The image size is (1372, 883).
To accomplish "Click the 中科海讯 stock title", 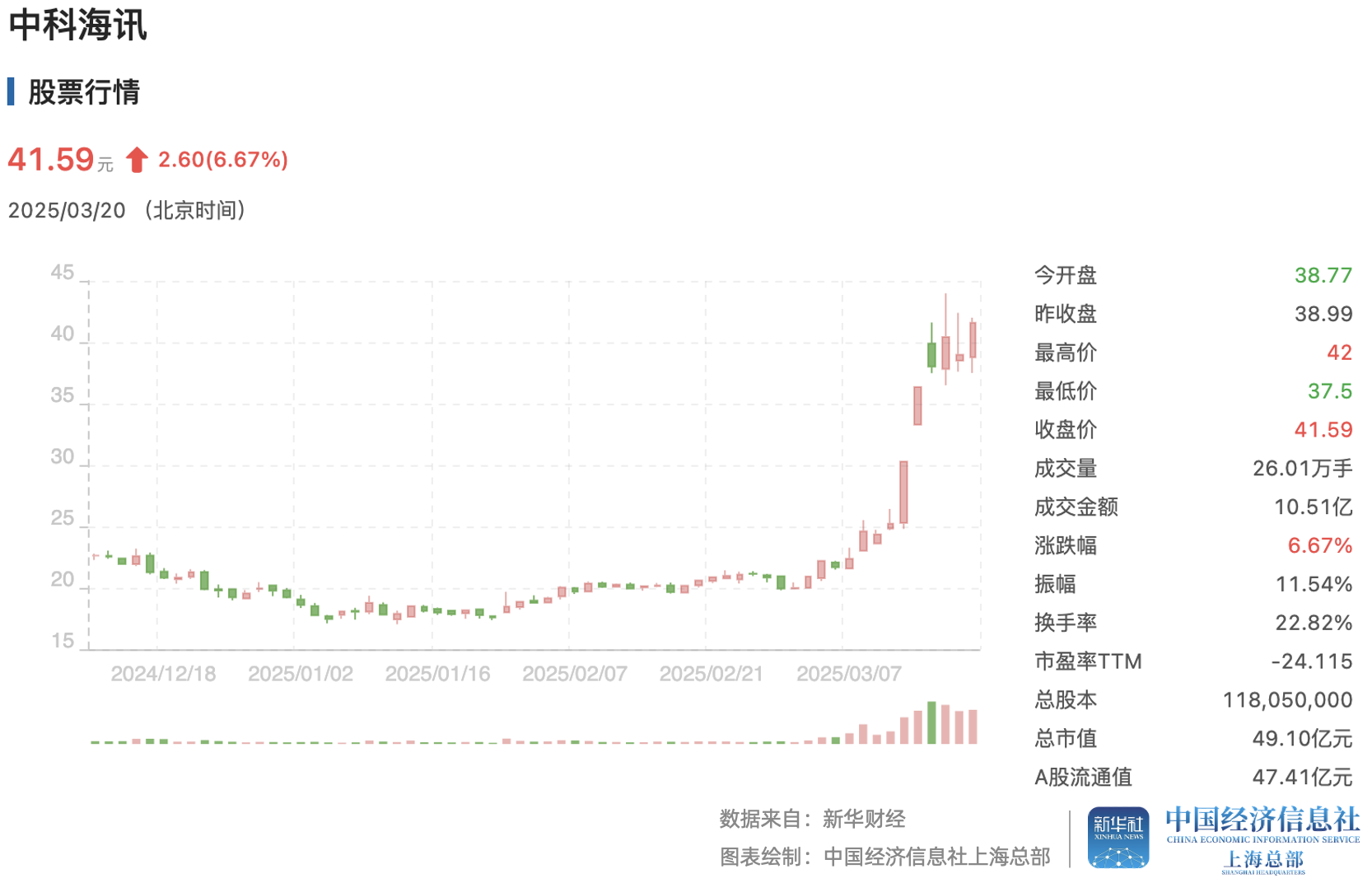I will click(77, 25).
